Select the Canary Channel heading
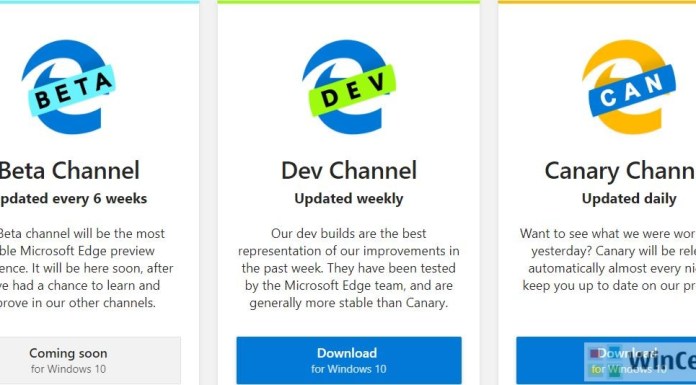 pos(620,171)
